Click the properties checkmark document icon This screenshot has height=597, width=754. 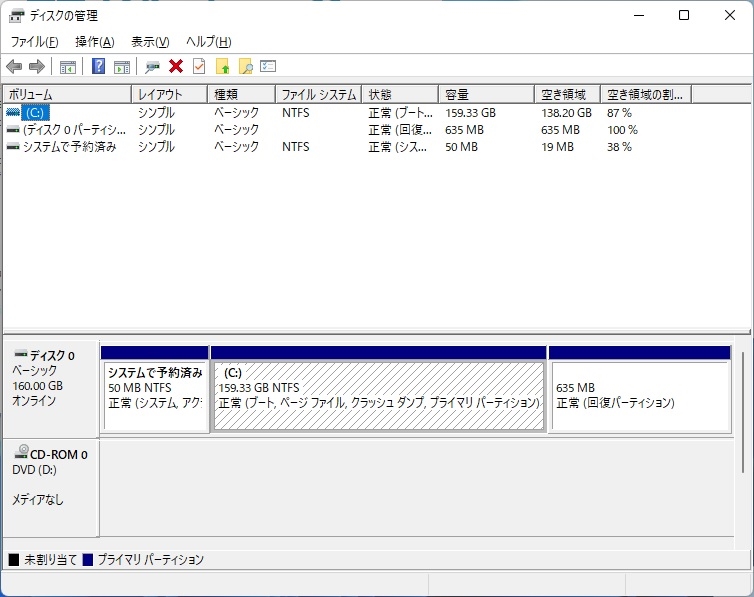(x=199, y=66)
